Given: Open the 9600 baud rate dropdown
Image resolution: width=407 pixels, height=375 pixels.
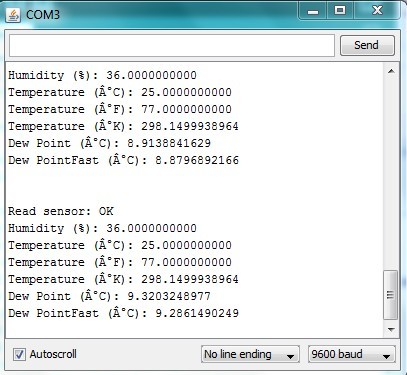Looking at the screenshot, I should [352, 354].
